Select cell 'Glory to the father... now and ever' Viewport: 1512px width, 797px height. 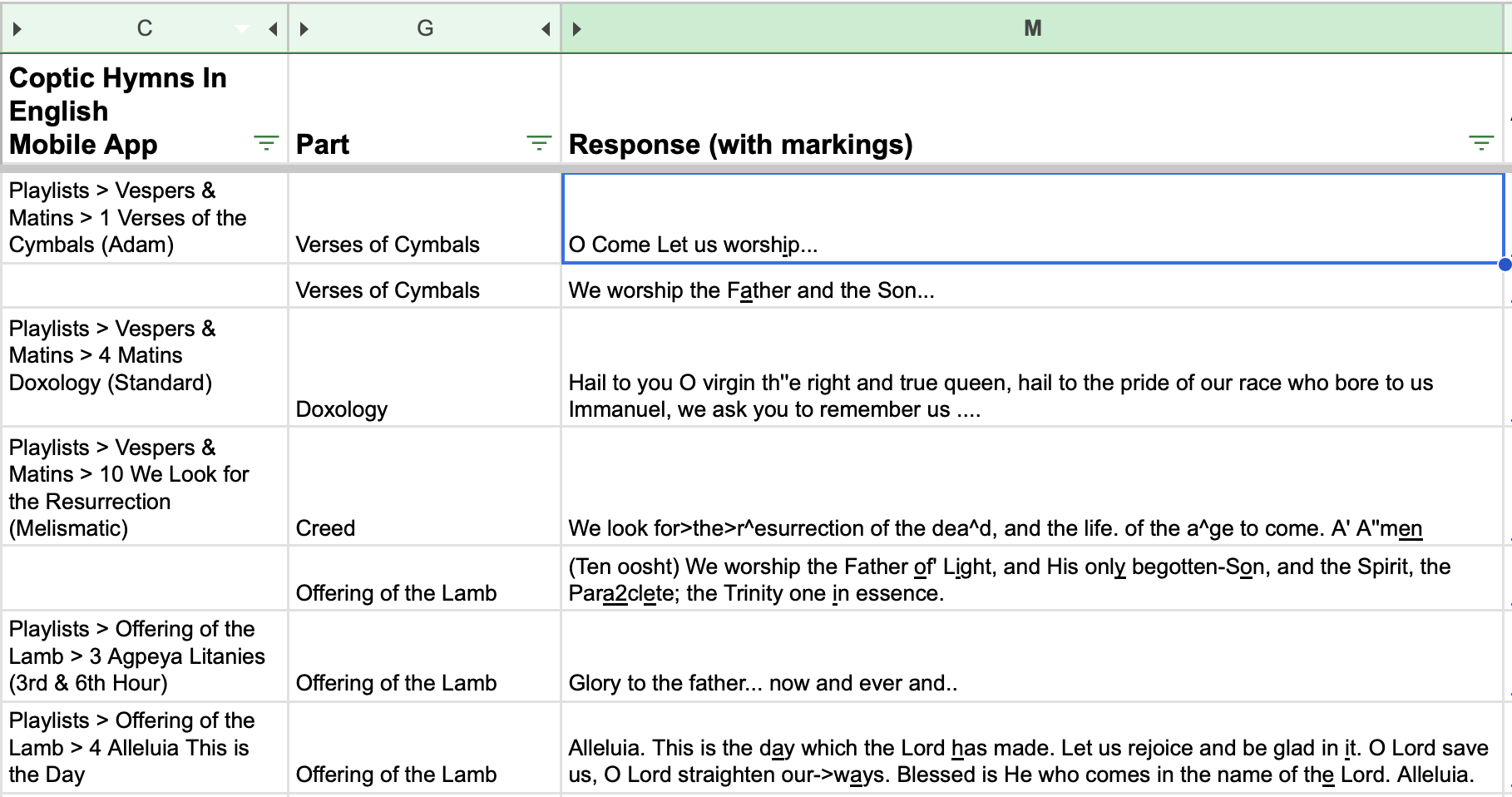[1033, 657]
